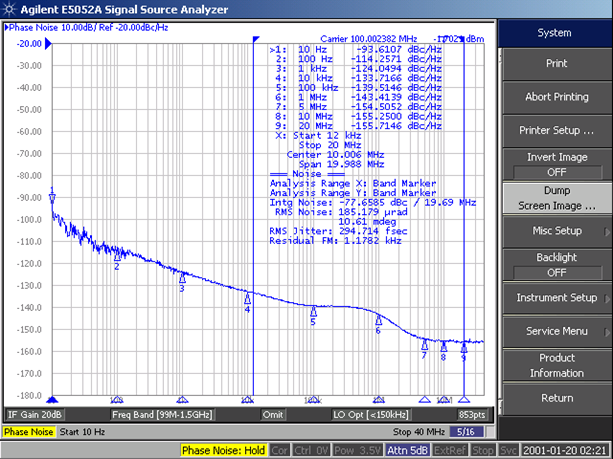Image resolution: width=613 pixels, height=459 pixels.
Task: Toggle the Invert Image OFF setting
Action: click(x=555, y=164)
